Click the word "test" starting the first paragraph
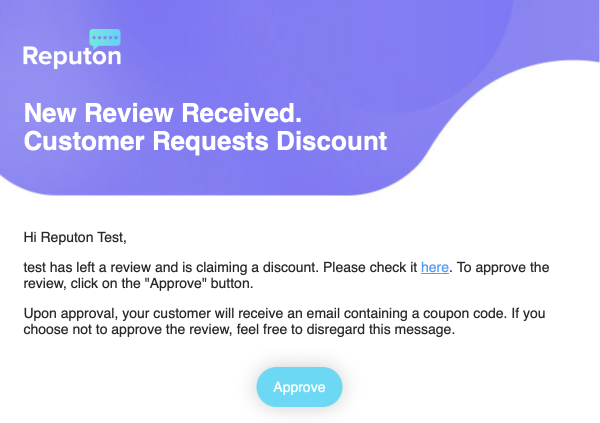This screenshot has height=423, width=600. click(x=34, y=267)
